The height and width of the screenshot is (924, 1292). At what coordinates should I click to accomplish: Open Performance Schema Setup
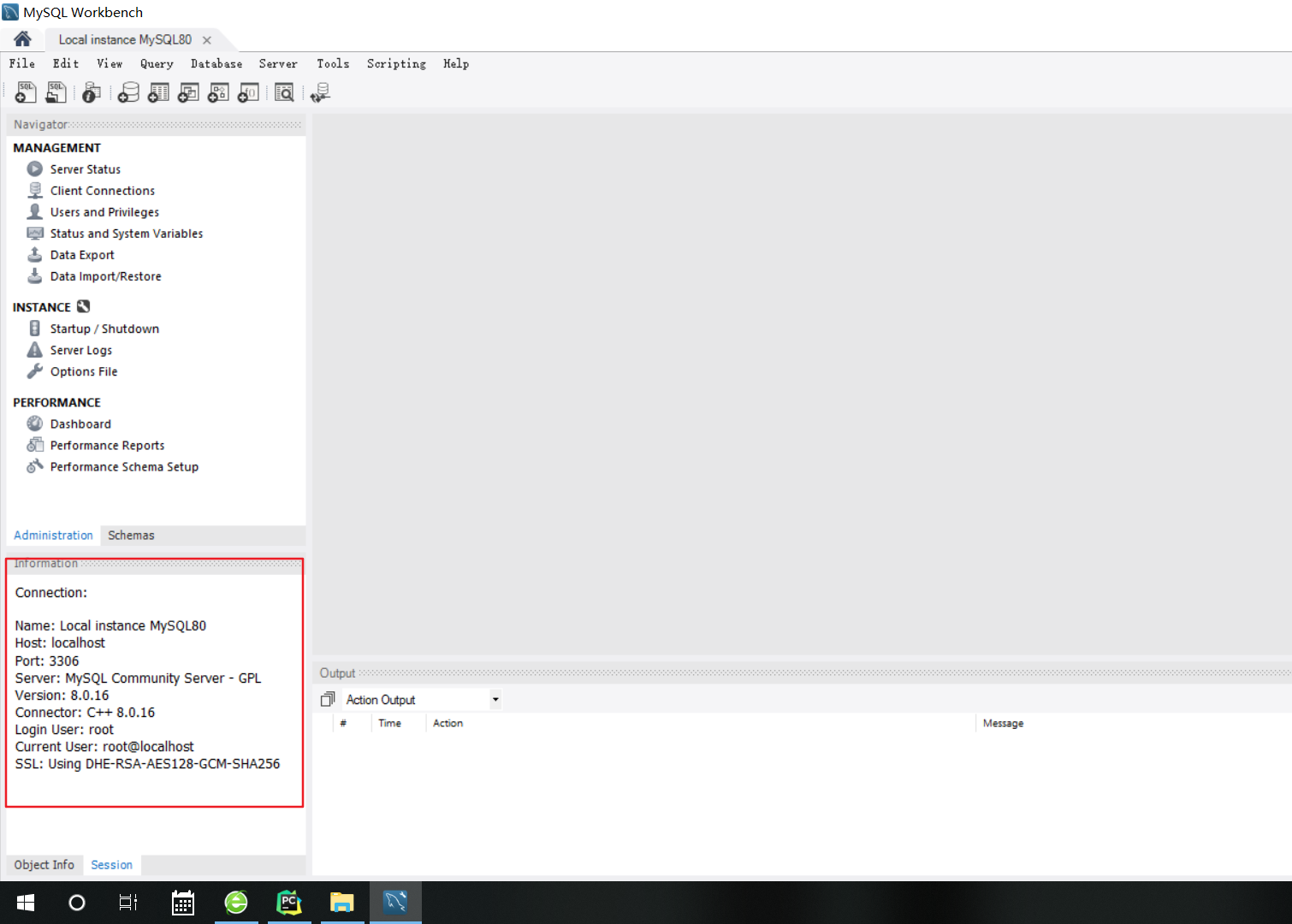tap(124, 466)
